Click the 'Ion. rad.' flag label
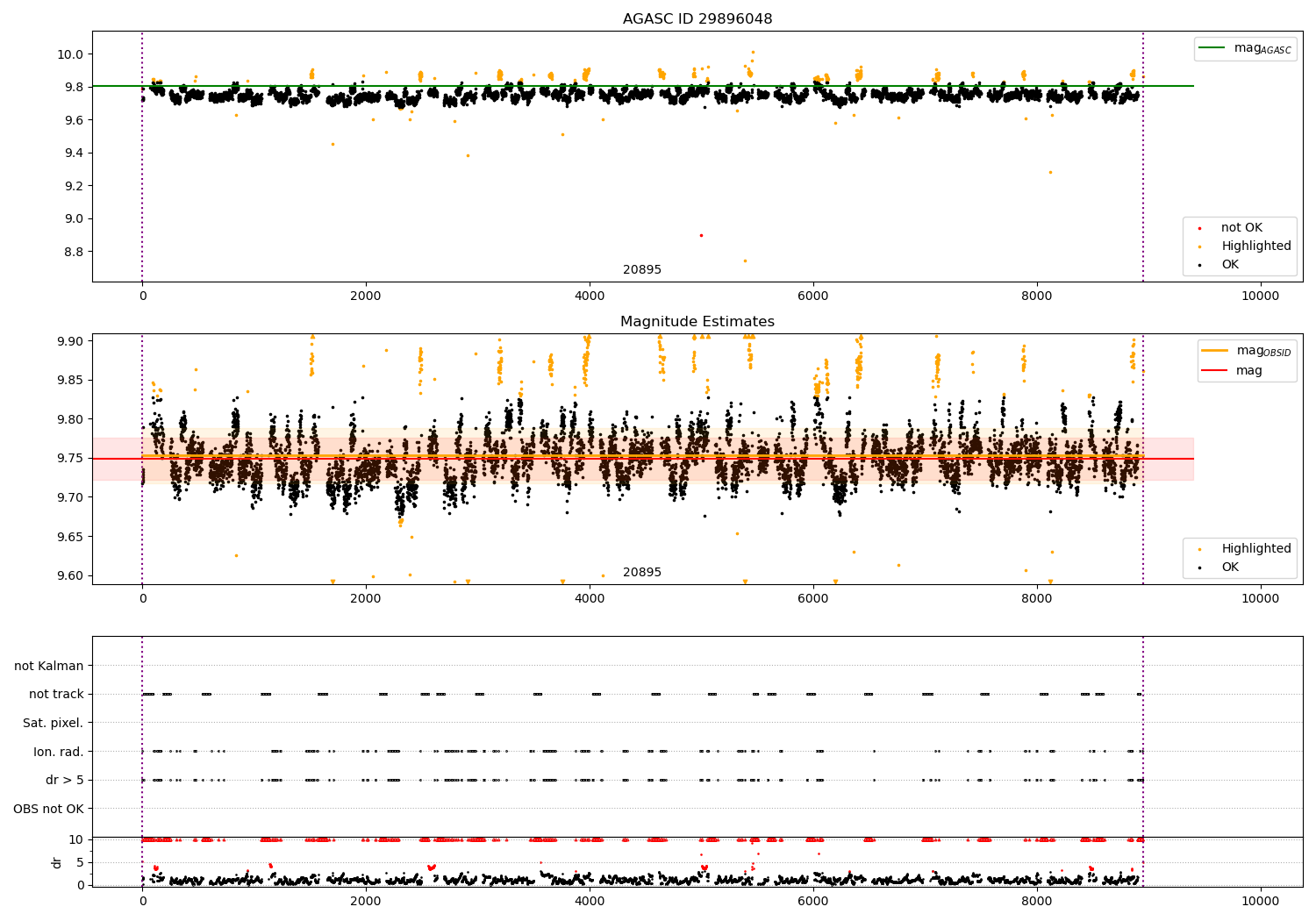 pos(59,752)
